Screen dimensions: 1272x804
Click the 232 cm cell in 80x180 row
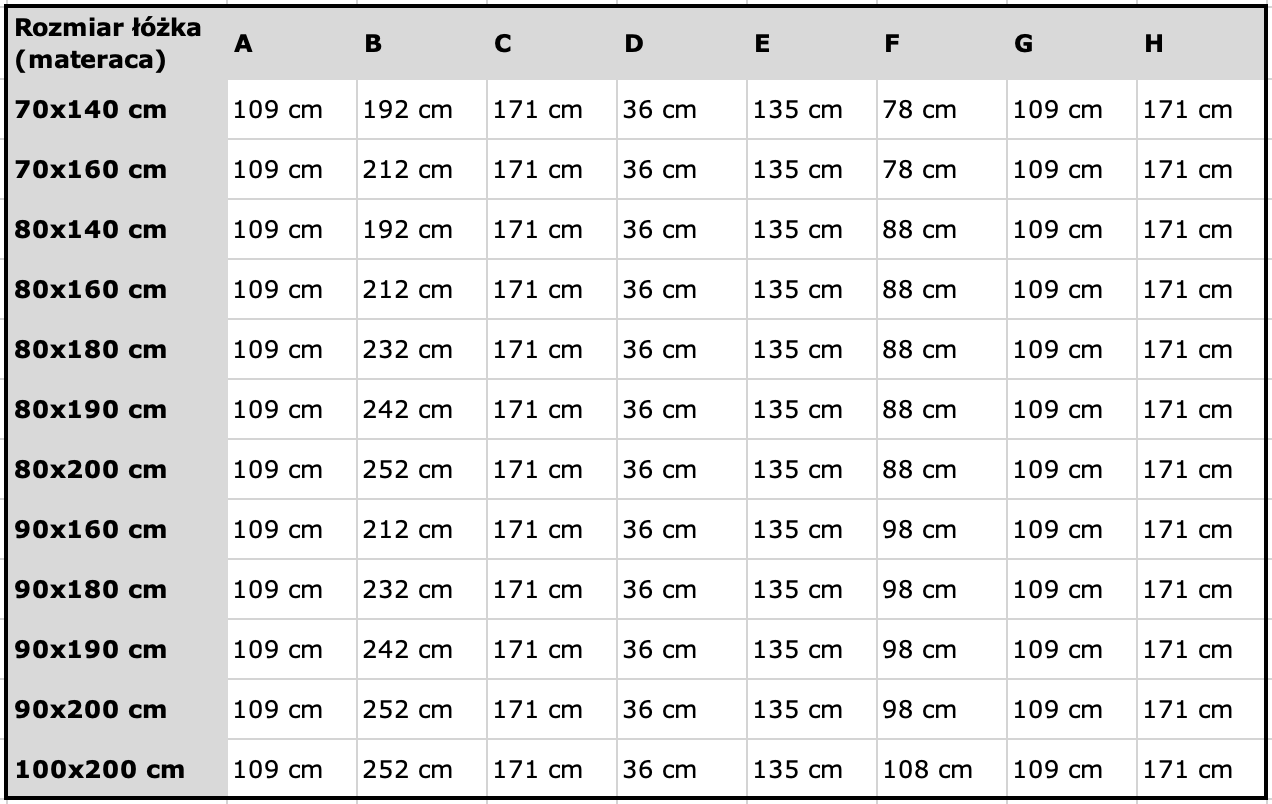(422, 350)
